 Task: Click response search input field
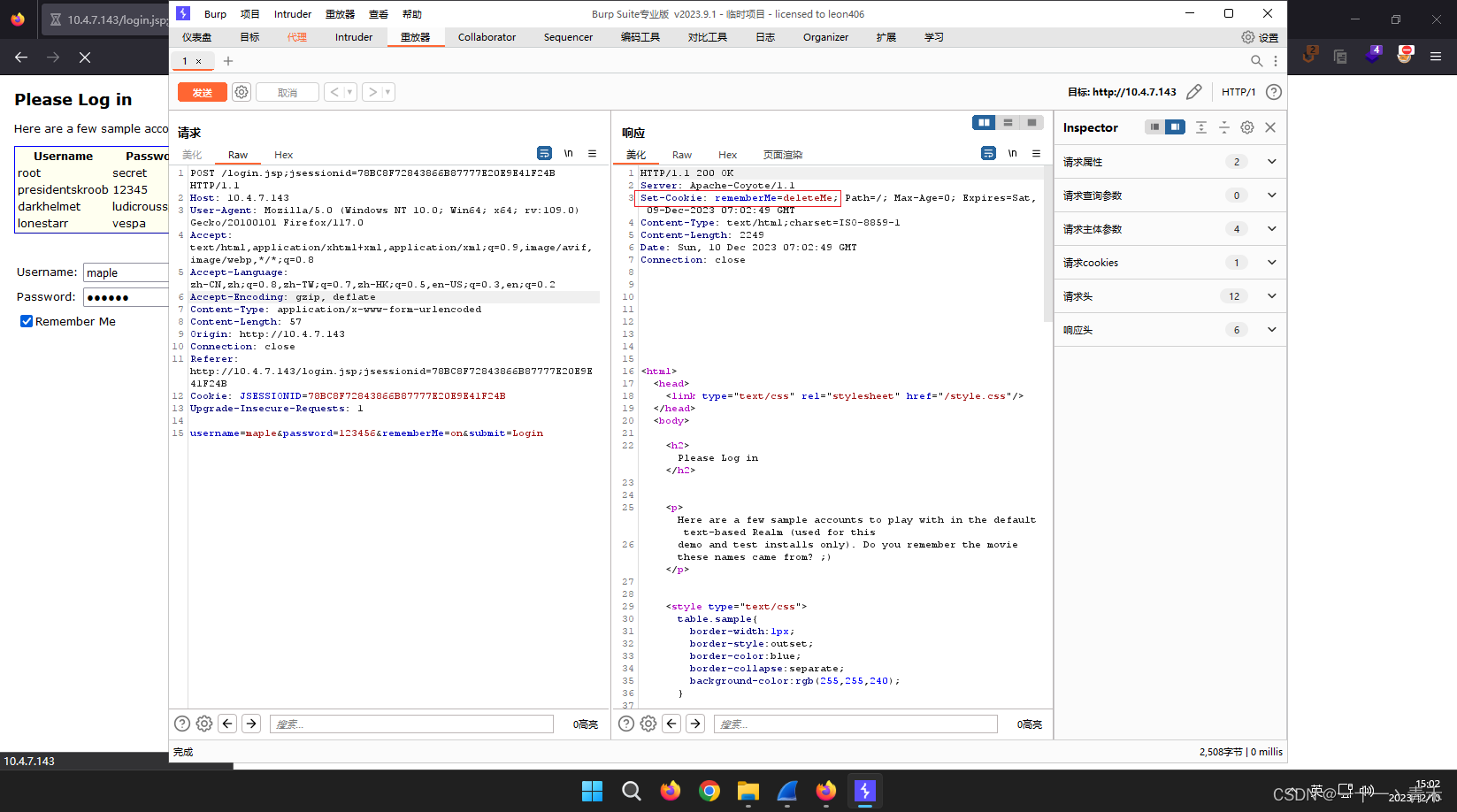pos(855,724)
